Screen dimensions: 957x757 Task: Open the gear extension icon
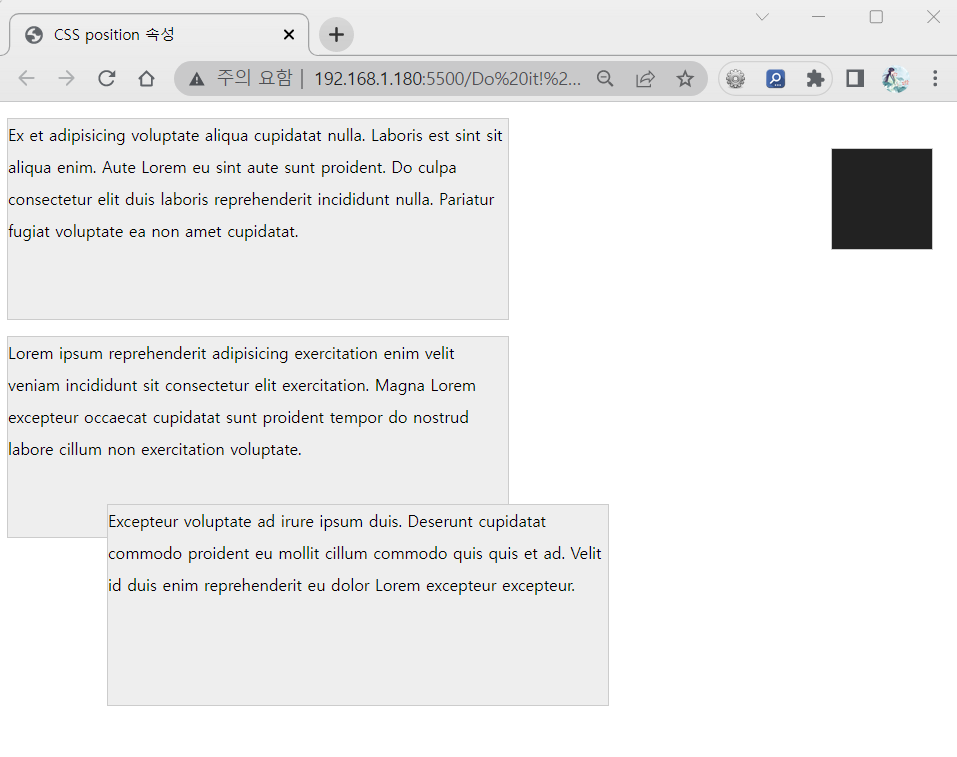(x=735, y=79)
